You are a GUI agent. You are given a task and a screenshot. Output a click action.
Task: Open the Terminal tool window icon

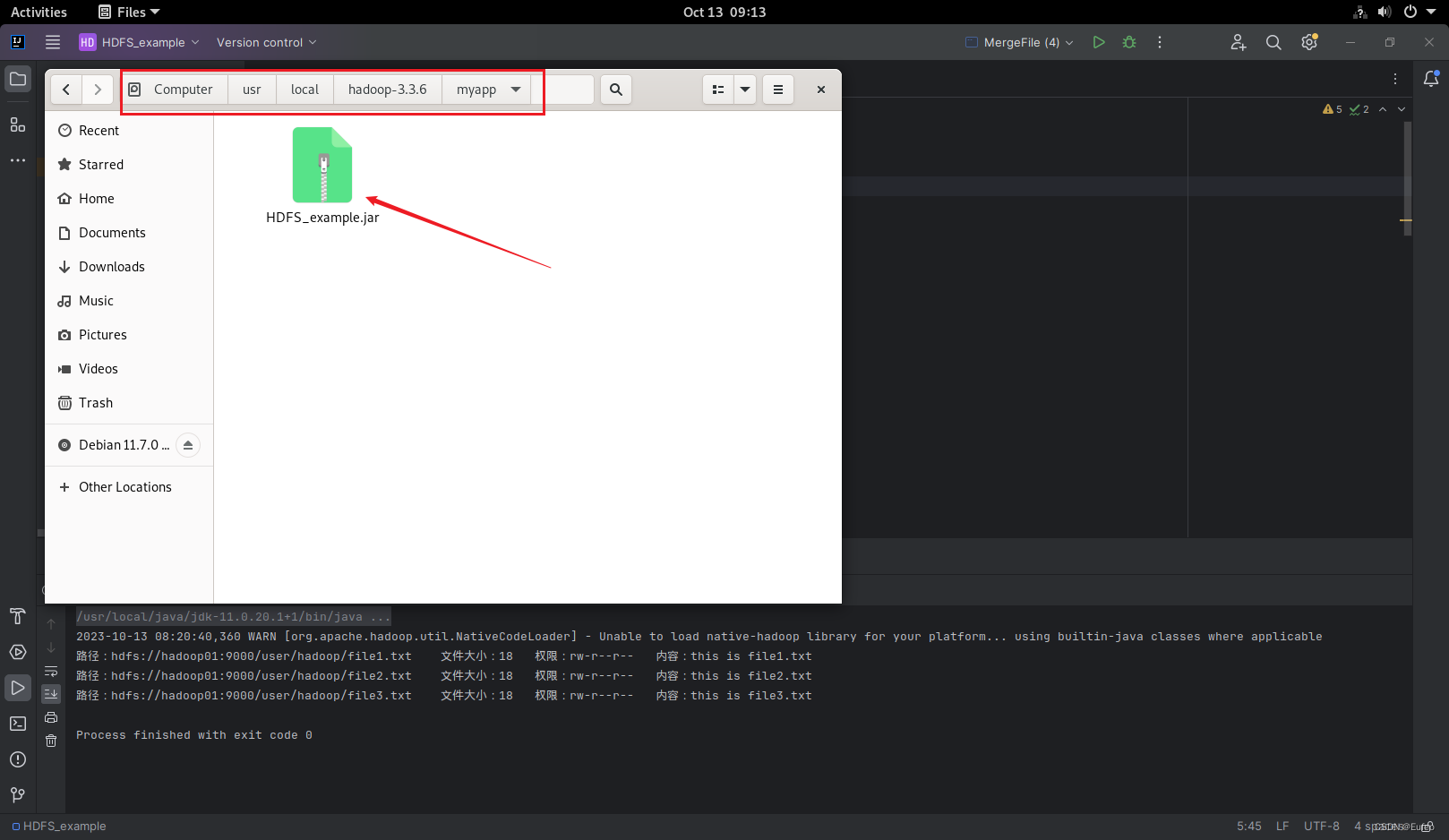point(17,724)
